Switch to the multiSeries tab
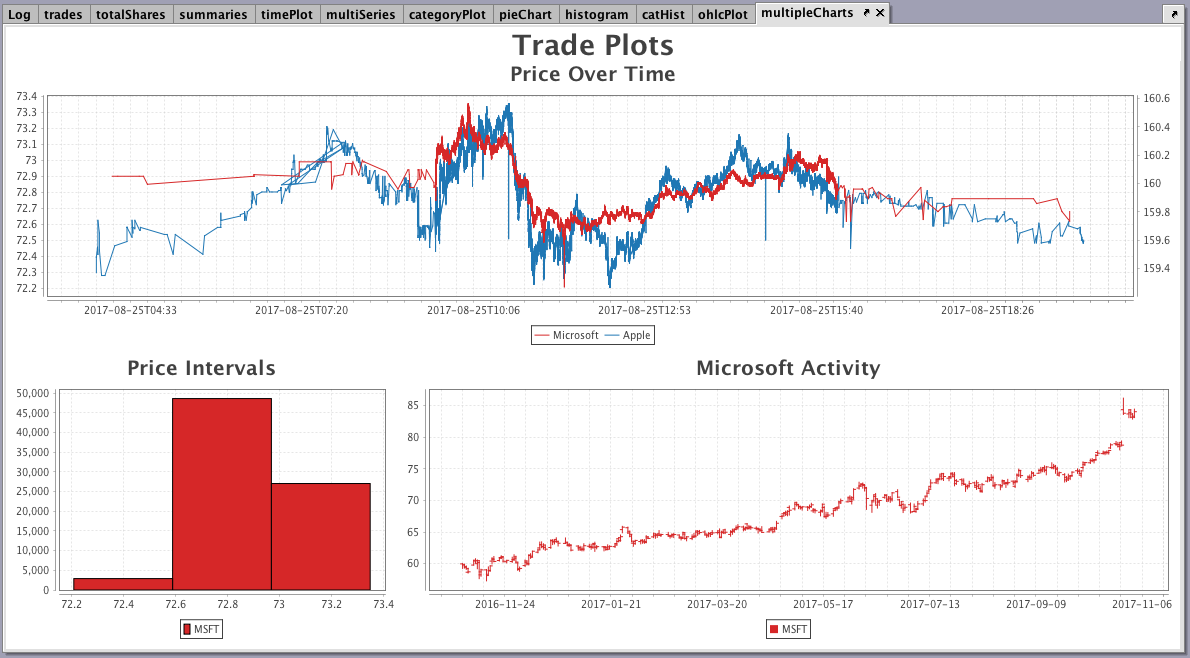The height and width of the screenshot is (658, 1190). tap(360, 14)
